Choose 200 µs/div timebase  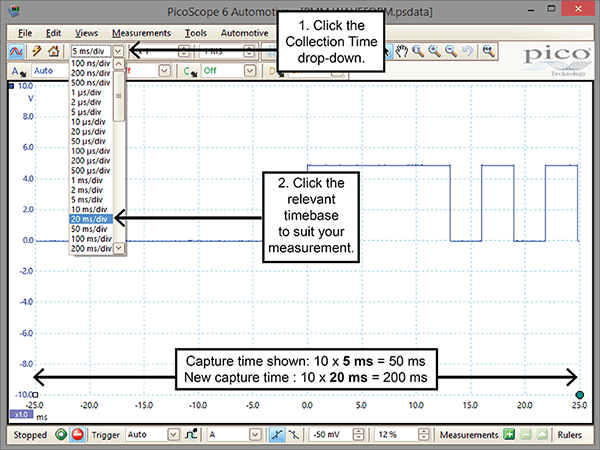[91, 161]
